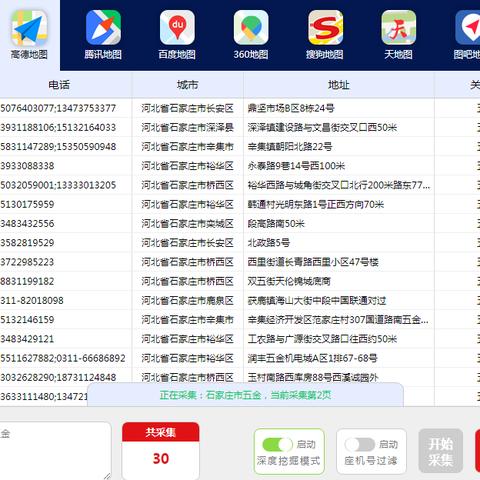The width and height of the screenshot is (480, 480).
Task: Select phone cell 3483429121
Action: (x=27, y=339)
